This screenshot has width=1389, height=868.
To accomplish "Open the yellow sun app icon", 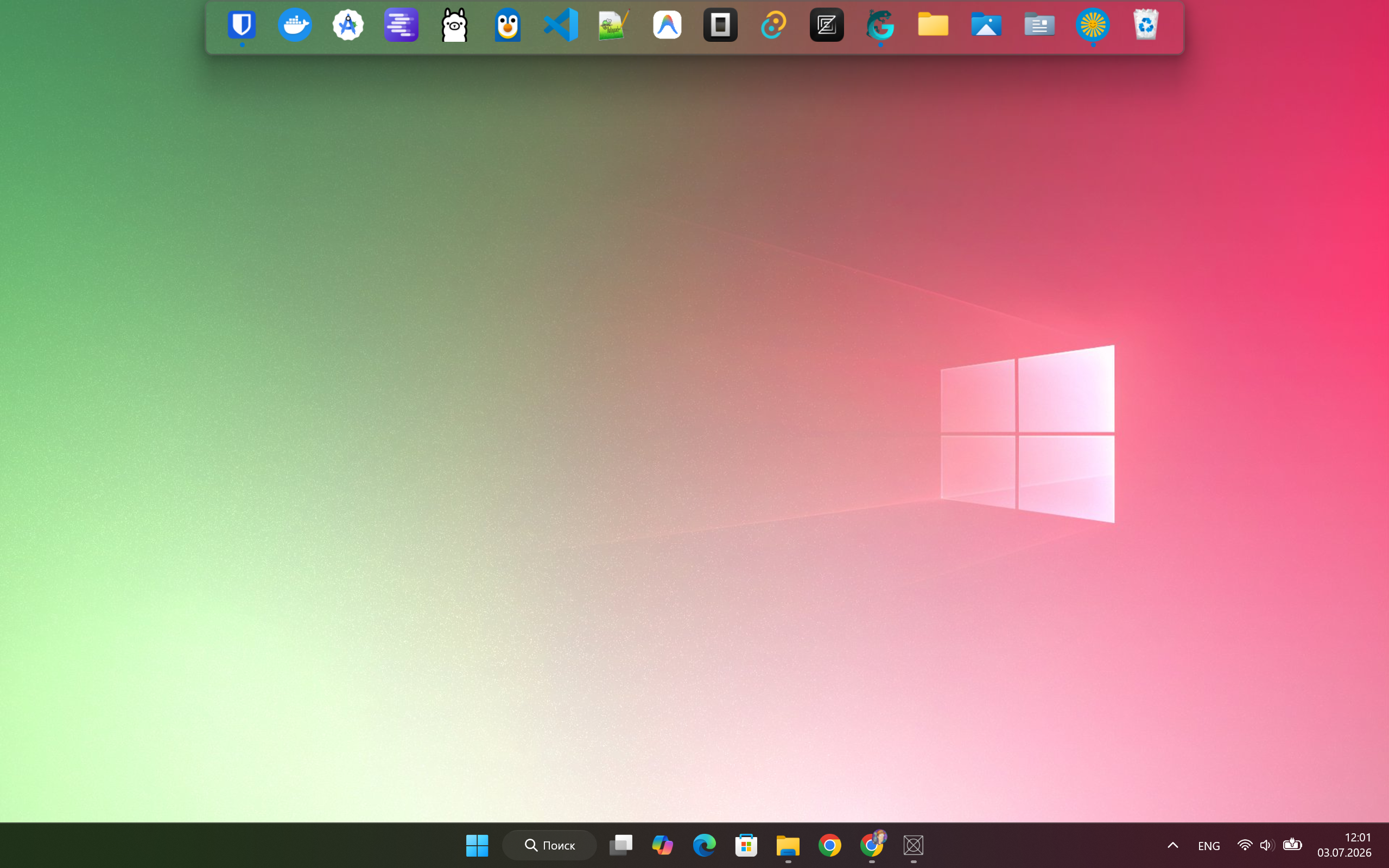I will tap(1093, 25).
